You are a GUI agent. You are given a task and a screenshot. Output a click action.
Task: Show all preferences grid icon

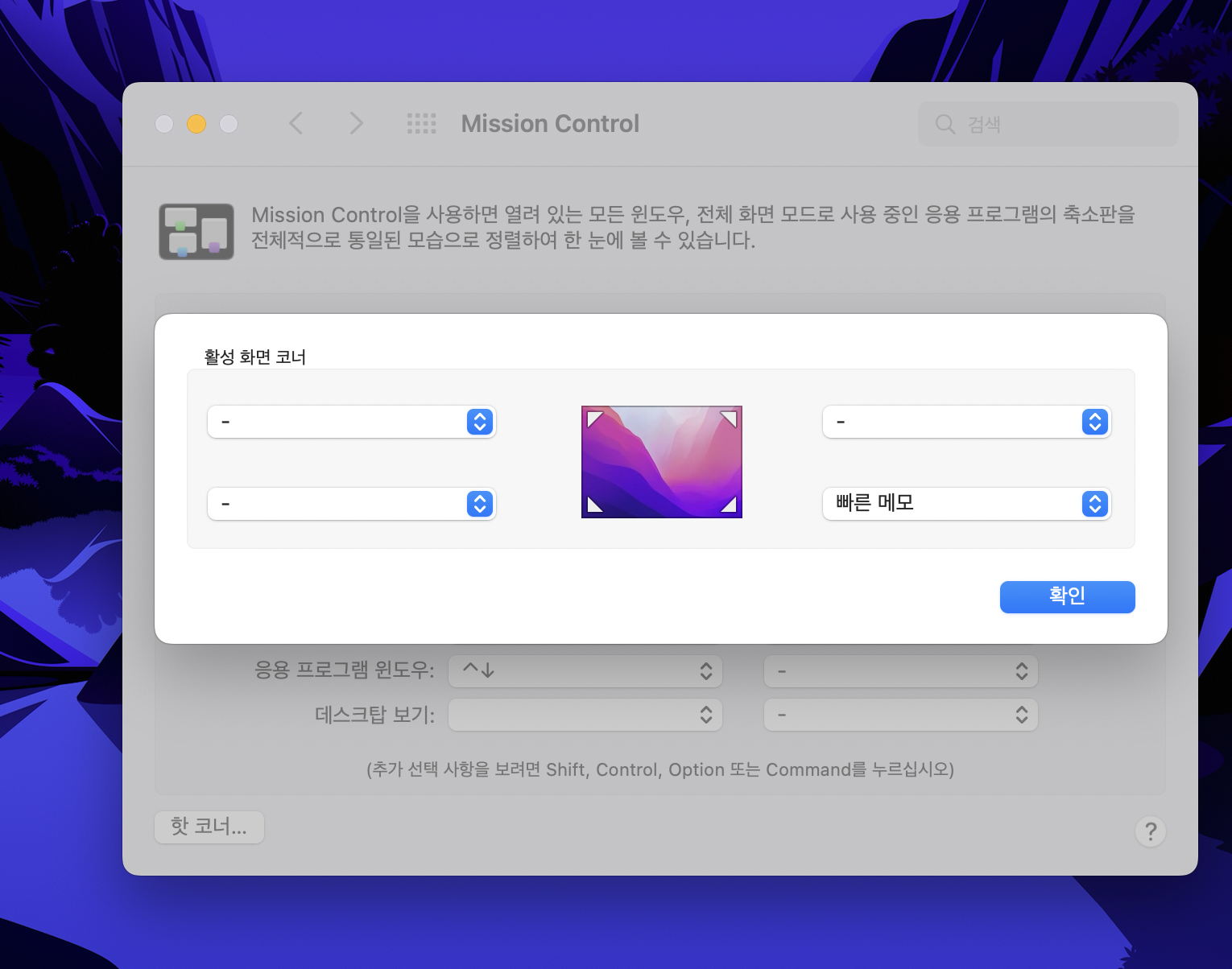(x=421, y=123)
